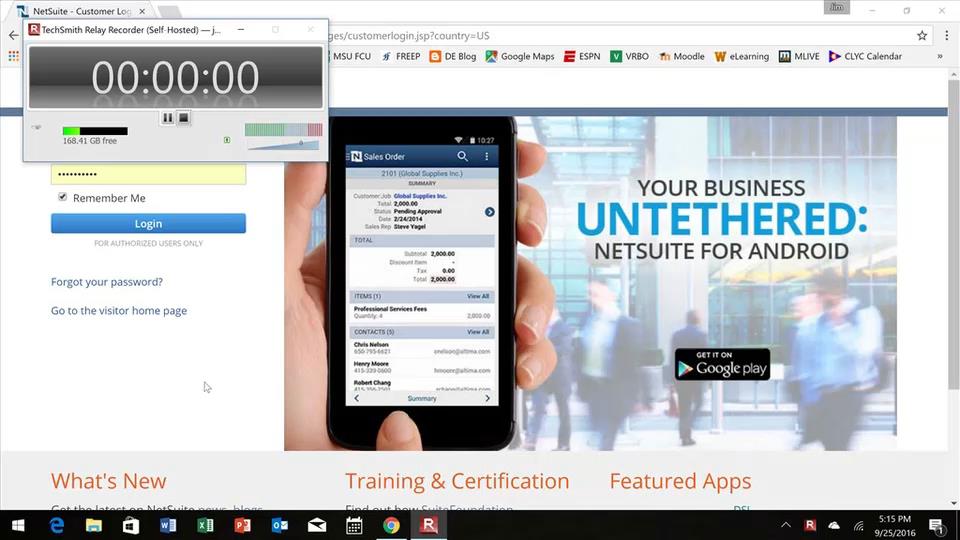
Task: Select the NetSuite Customer Login tab
Action: (80, 11)
